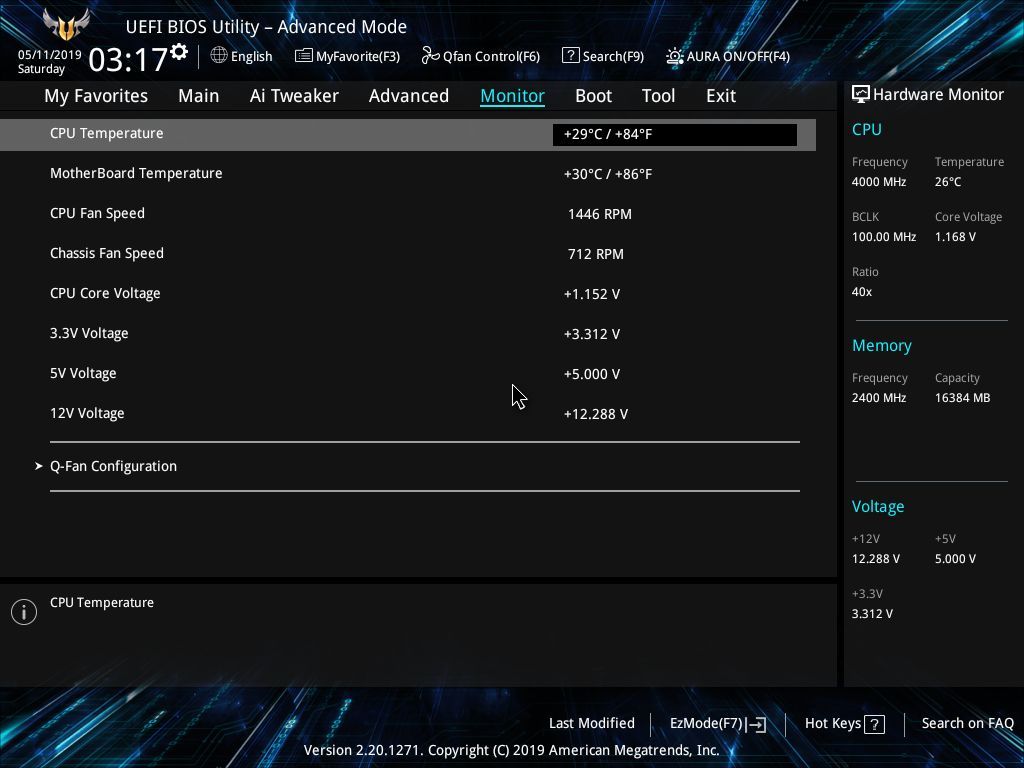Click the +1.152 V value
The width and height of the screenshot is (1024, 768).
click(592, 294)
